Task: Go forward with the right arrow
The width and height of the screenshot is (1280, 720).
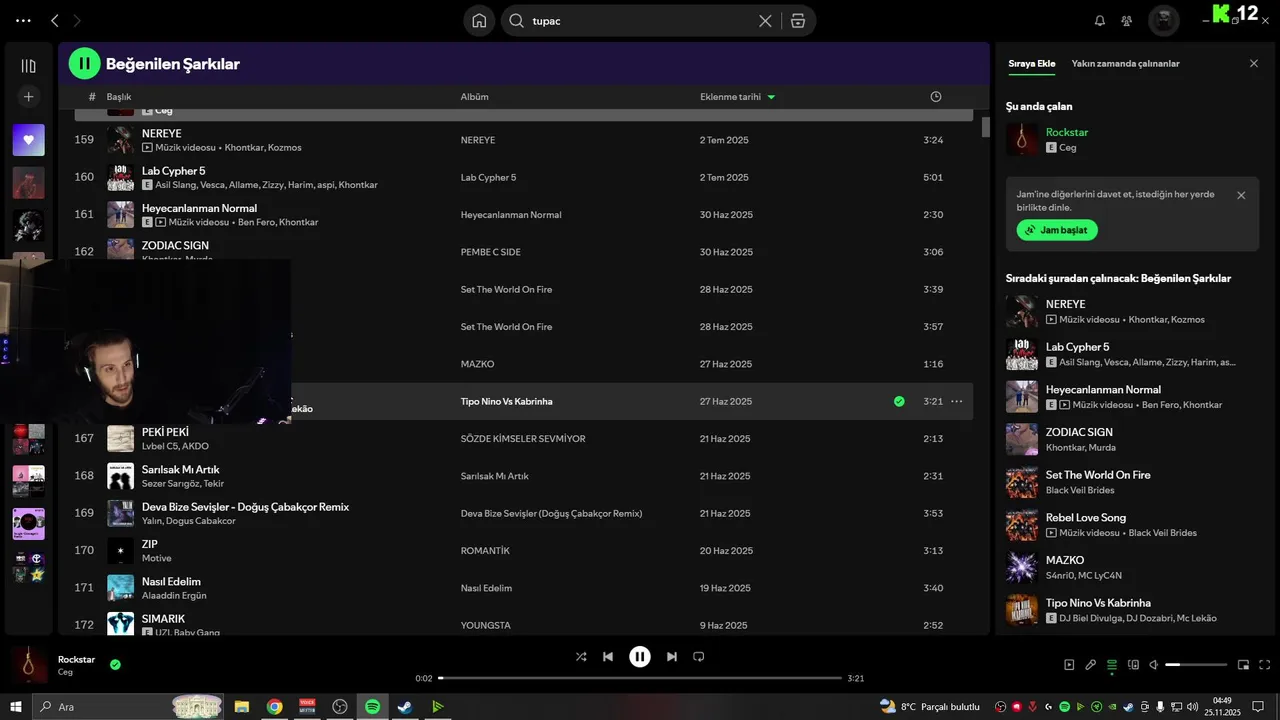Action: [77, 20]
